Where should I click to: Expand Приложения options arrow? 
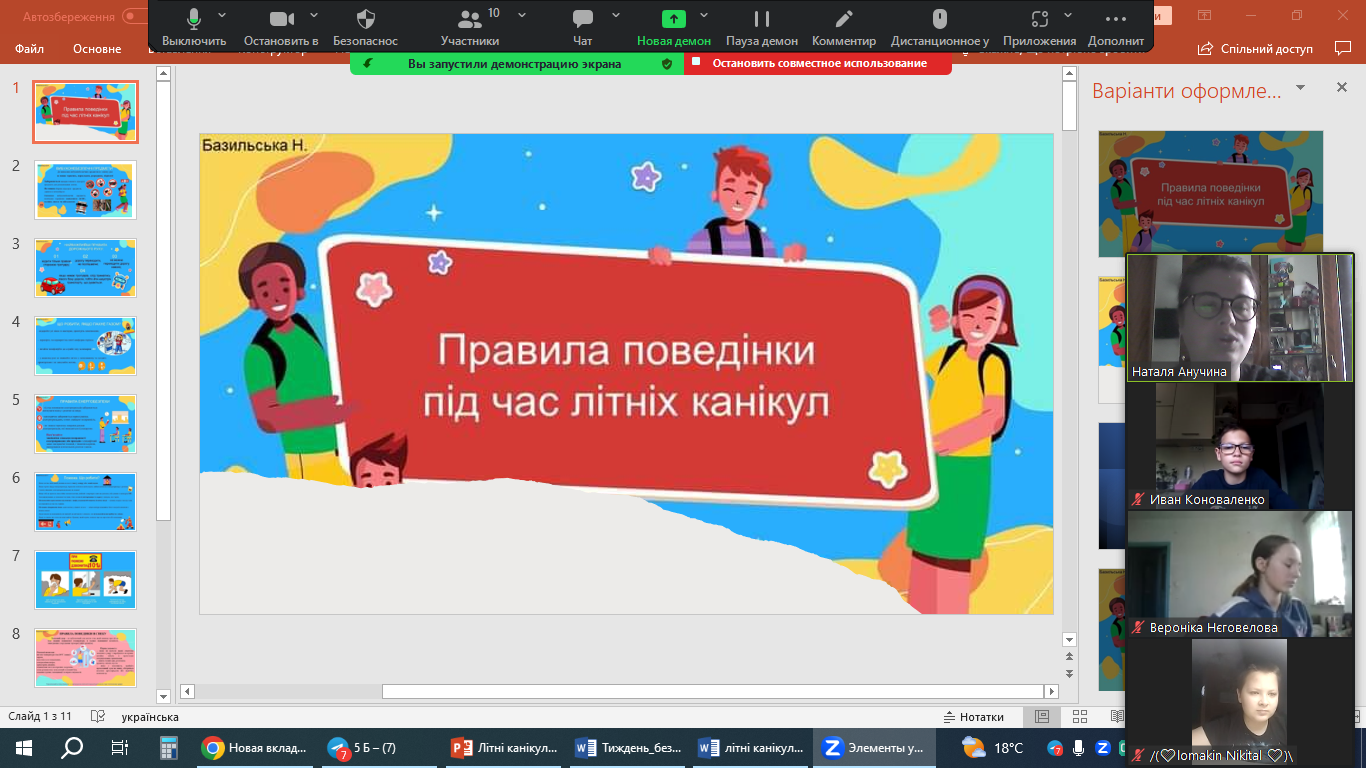[x=1068, y=16]
